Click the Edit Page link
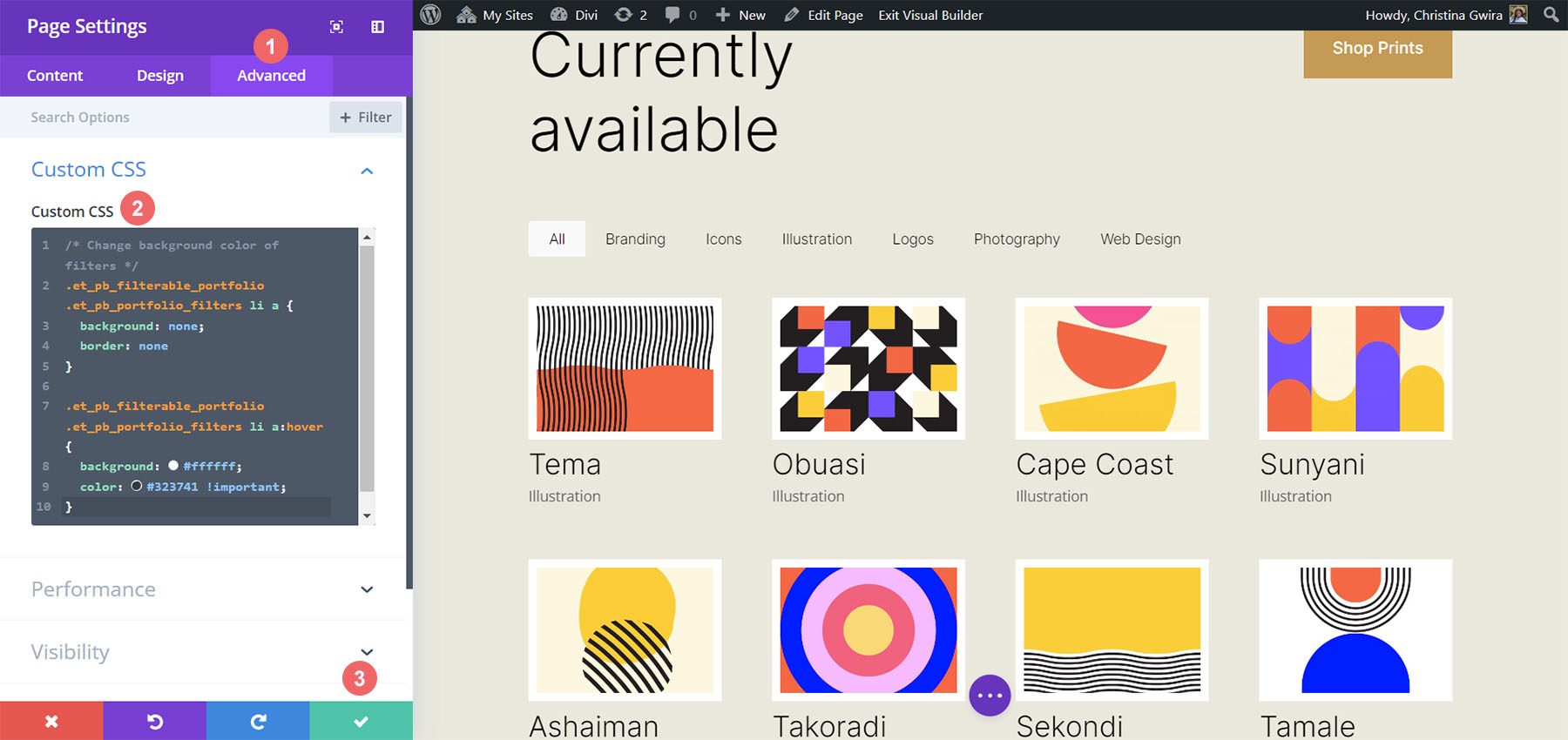This screenshot has height=740, width=1568. click(x=823, y=15)
